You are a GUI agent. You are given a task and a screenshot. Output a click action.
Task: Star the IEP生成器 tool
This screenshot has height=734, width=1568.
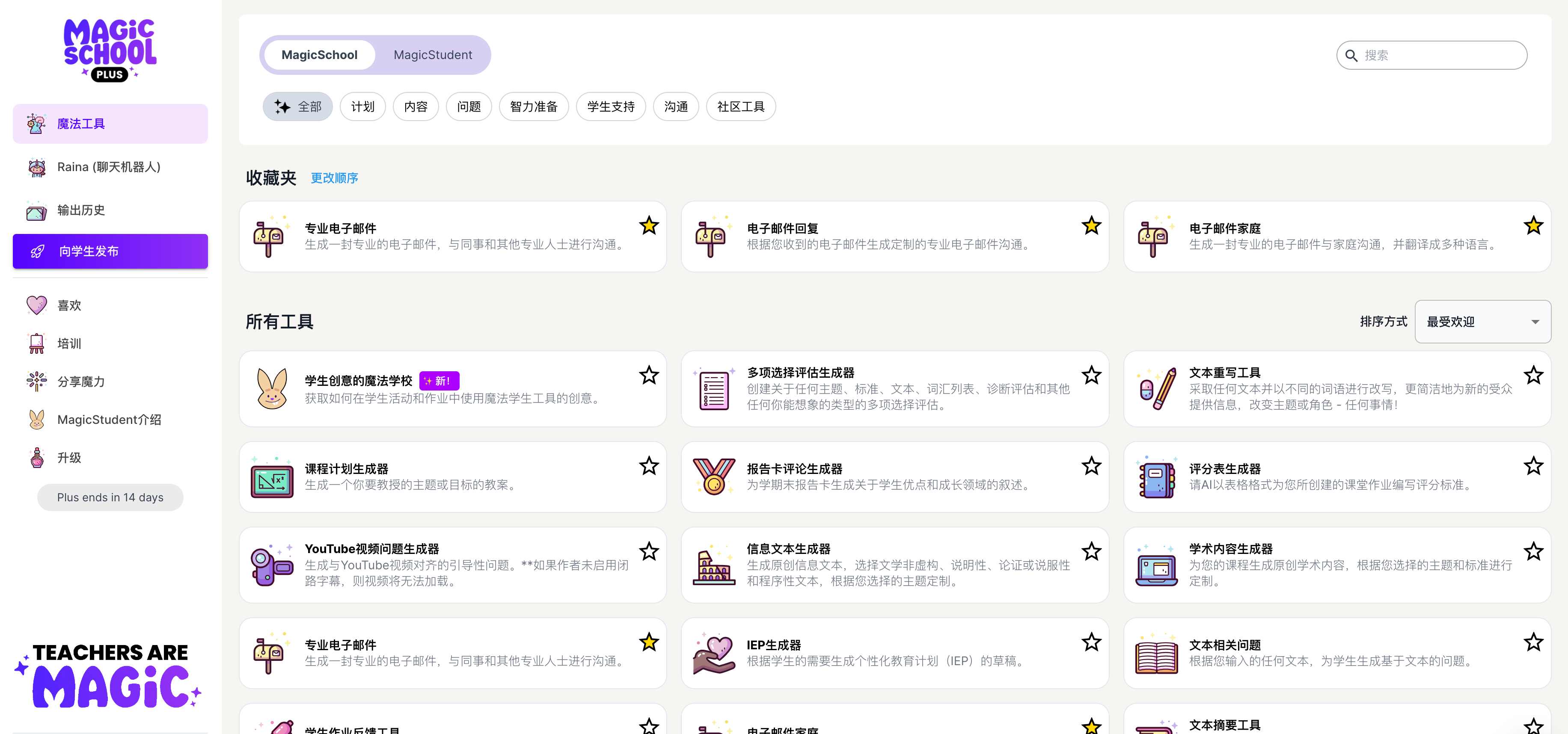click(x=1091, y=642)
